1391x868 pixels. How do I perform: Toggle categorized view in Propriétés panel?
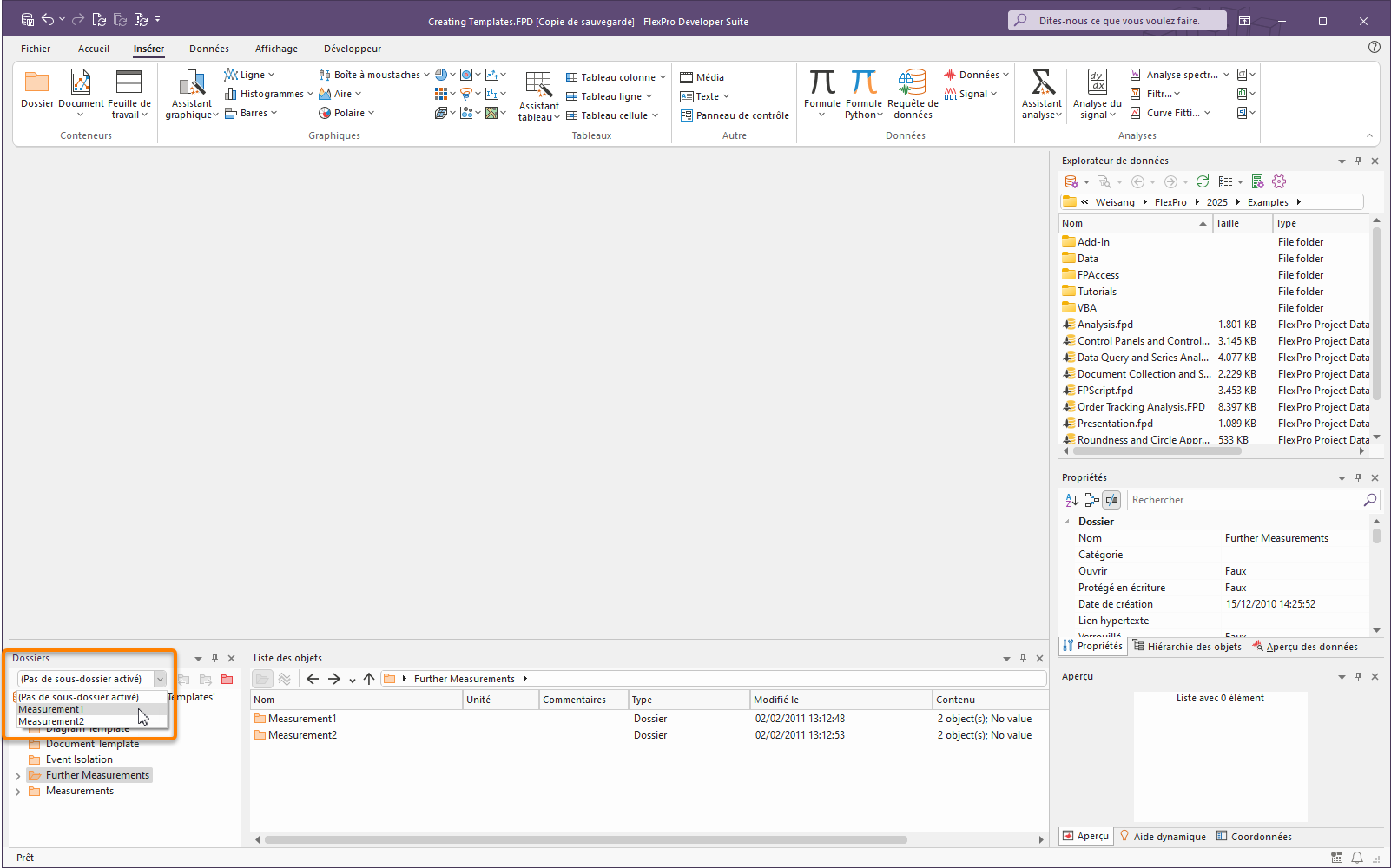(1091, 500)
